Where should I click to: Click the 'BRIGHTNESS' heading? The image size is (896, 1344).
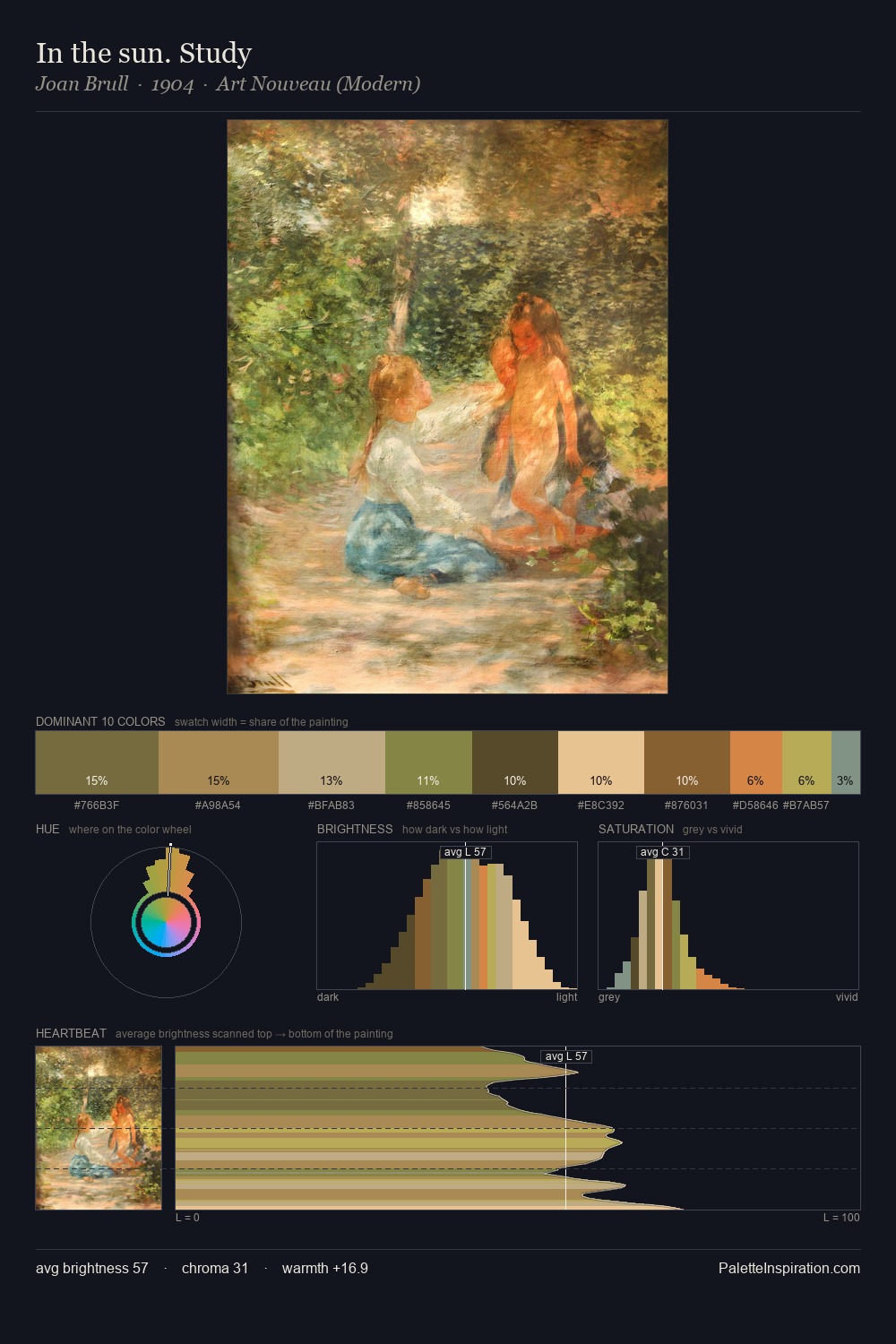(355, 829)
